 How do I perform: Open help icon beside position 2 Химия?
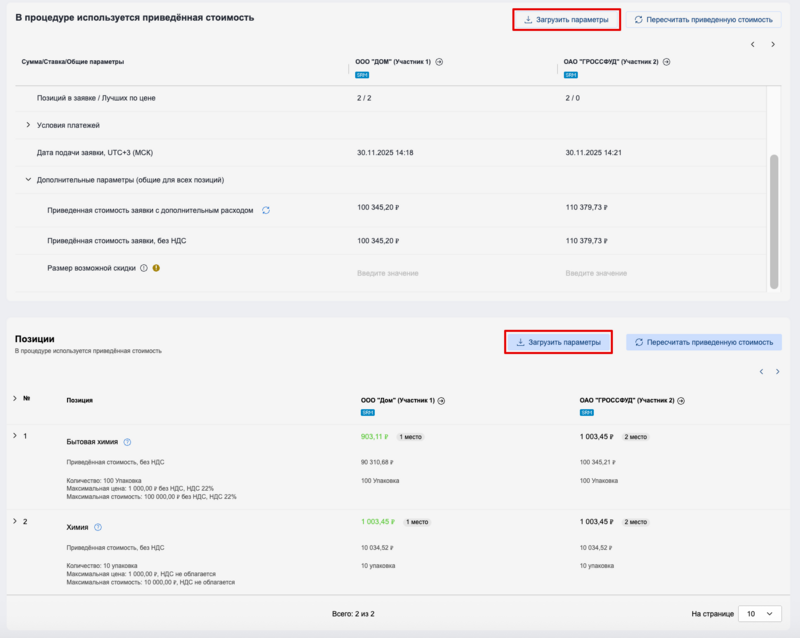pos(98,527)
